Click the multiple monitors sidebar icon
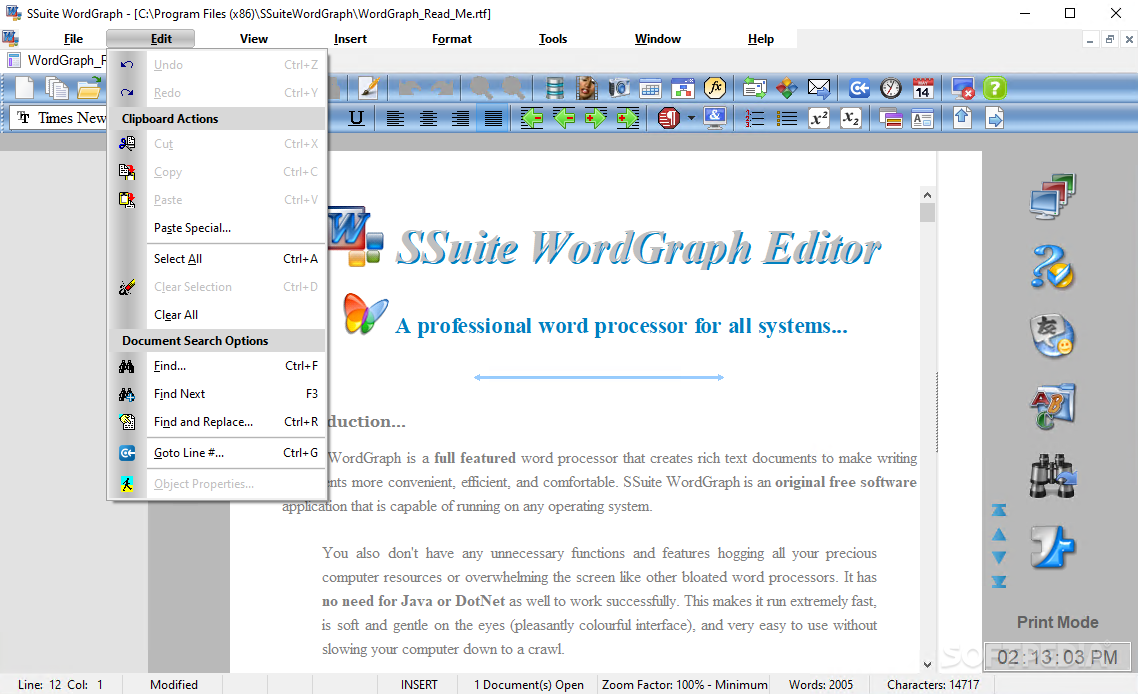The width and height of the screenshot is (1138, 694). 1052,196
